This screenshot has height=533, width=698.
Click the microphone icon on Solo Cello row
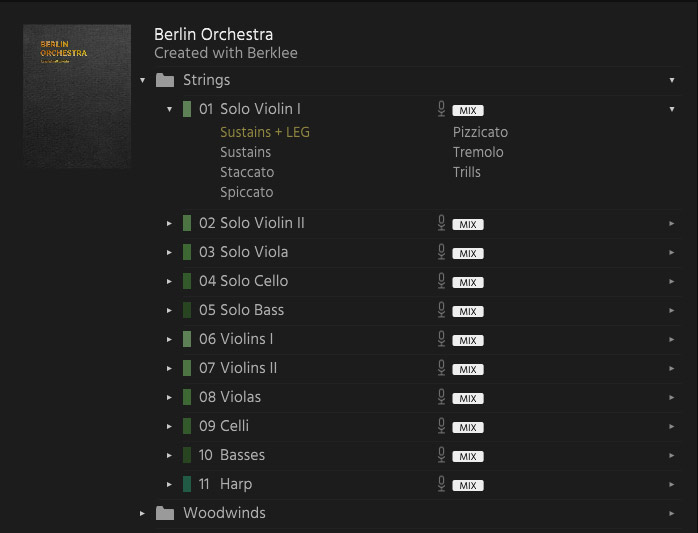tap(441, 282)
